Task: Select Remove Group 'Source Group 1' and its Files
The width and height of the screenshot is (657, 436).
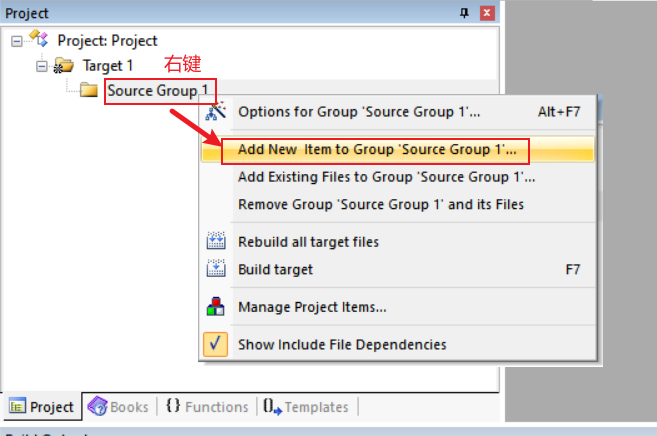Action: pos(380,204)
